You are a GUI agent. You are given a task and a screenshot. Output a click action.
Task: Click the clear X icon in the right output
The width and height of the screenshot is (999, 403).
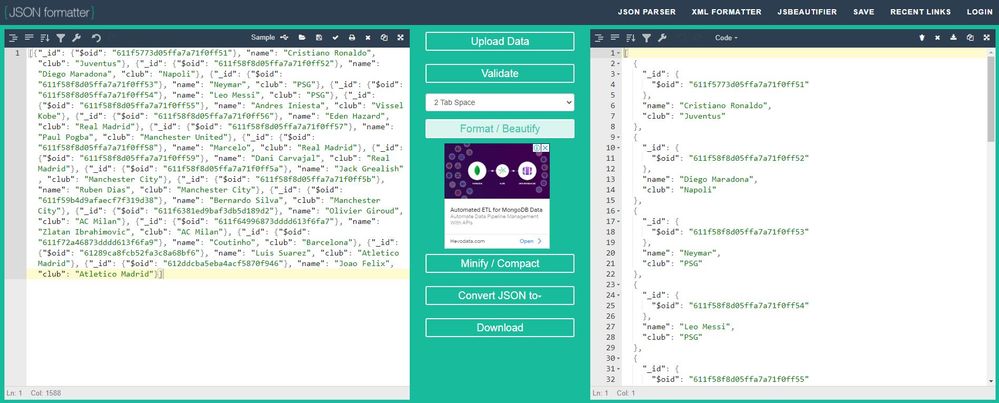pyautogui.click(x=937, y=38)
